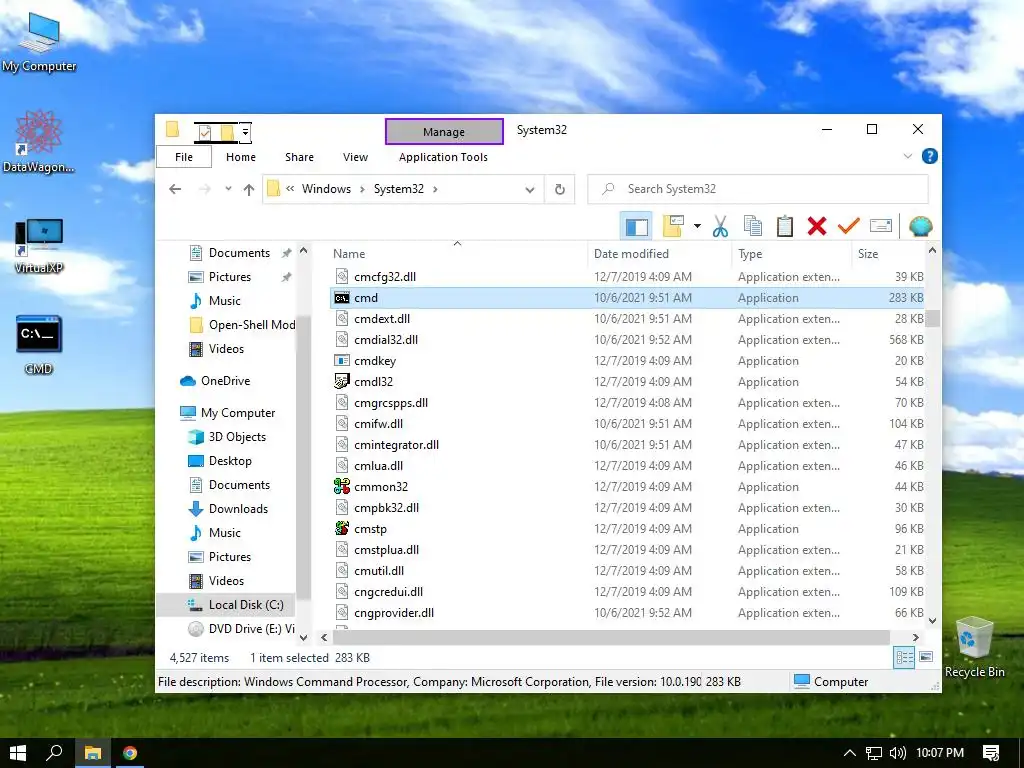Screen dimensions: 1024x768
Task: Expand the ribbon with the chevron
Action: click(x=908, y=156)
